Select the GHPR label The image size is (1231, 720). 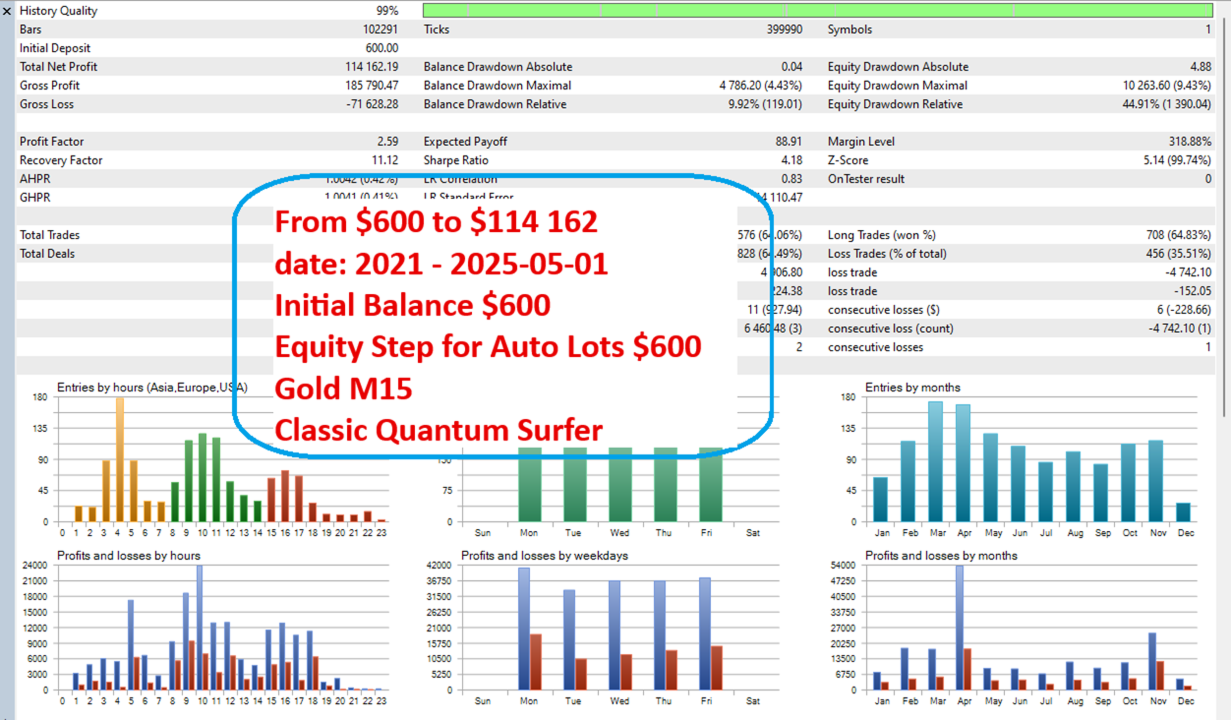coord(35,197)
